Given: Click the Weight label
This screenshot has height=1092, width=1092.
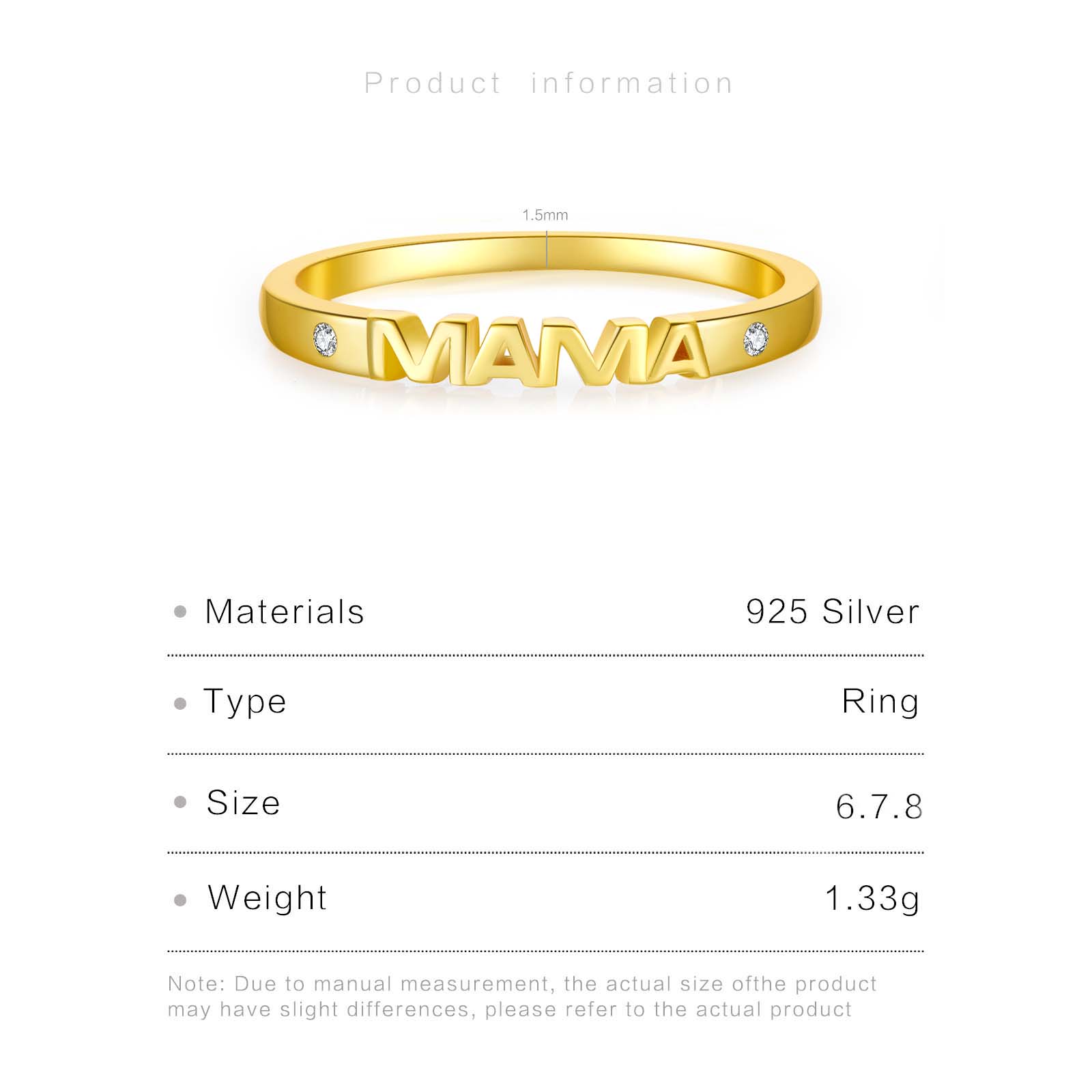Looking at the screenshot, I should tap(268, 898).
